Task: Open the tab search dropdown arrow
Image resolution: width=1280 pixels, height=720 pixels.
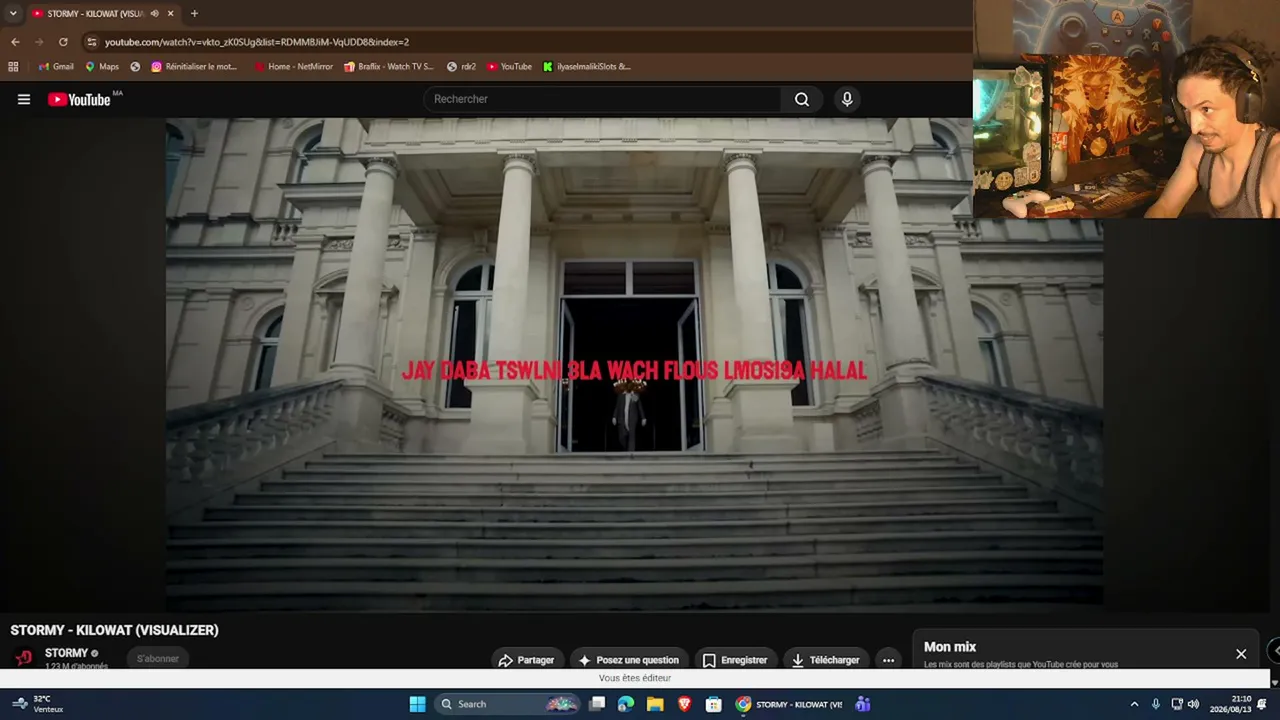Action: pos(13,13)
